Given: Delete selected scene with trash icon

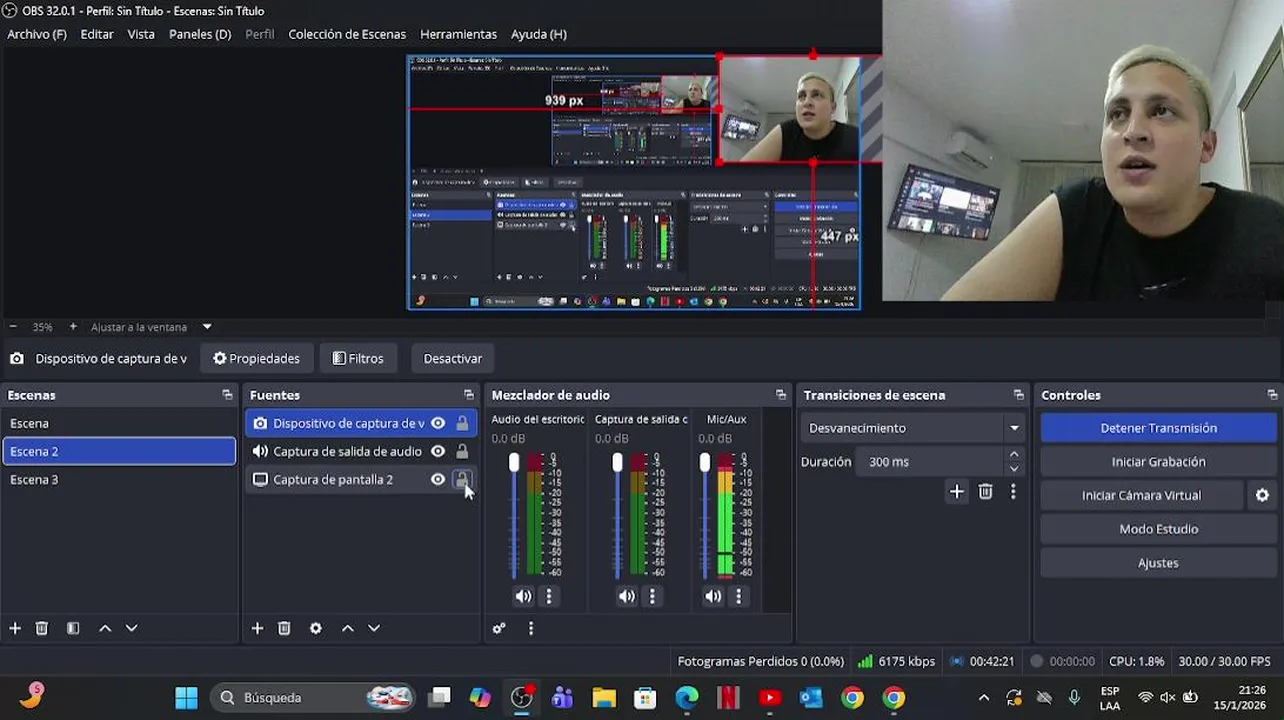Looking at the screenshot, I should [42, 628].
